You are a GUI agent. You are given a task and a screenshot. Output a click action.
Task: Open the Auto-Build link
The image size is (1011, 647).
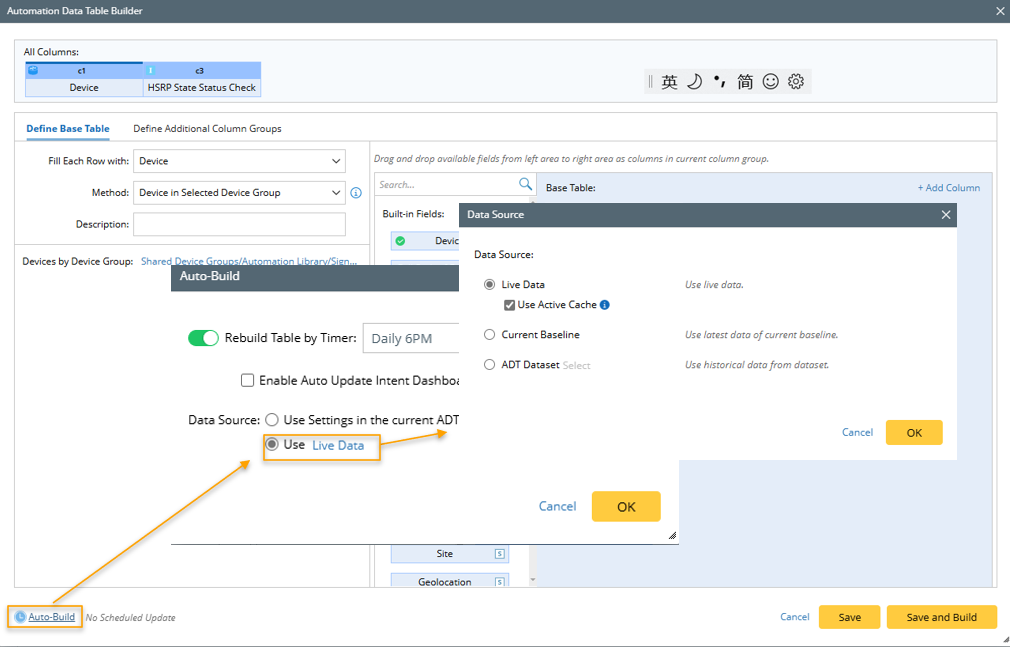click(52, 617)
